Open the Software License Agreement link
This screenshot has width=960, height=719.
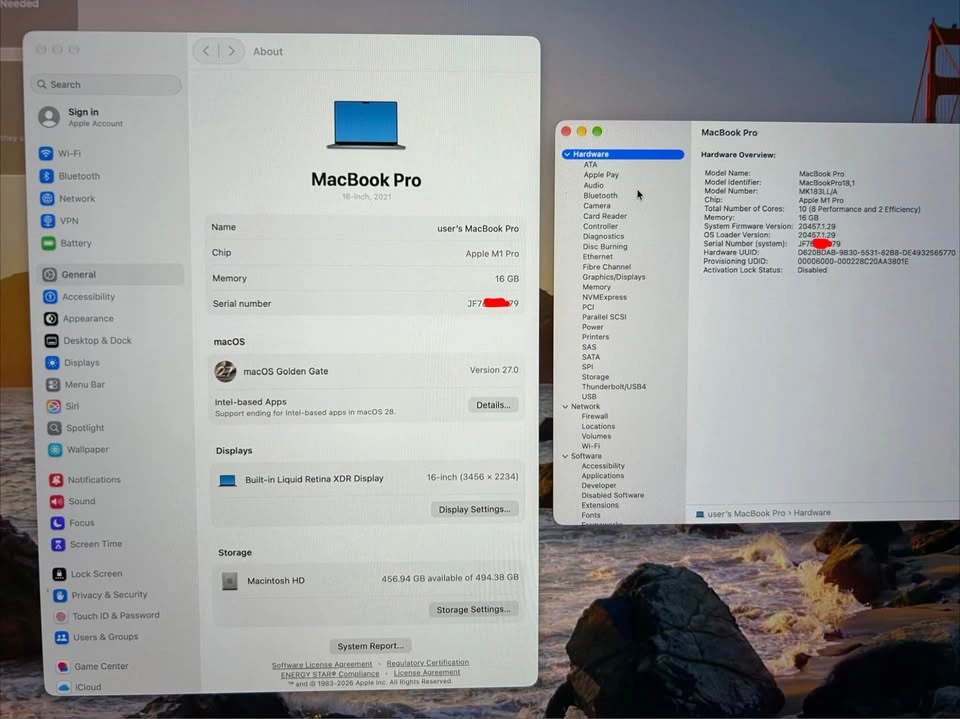322,664
